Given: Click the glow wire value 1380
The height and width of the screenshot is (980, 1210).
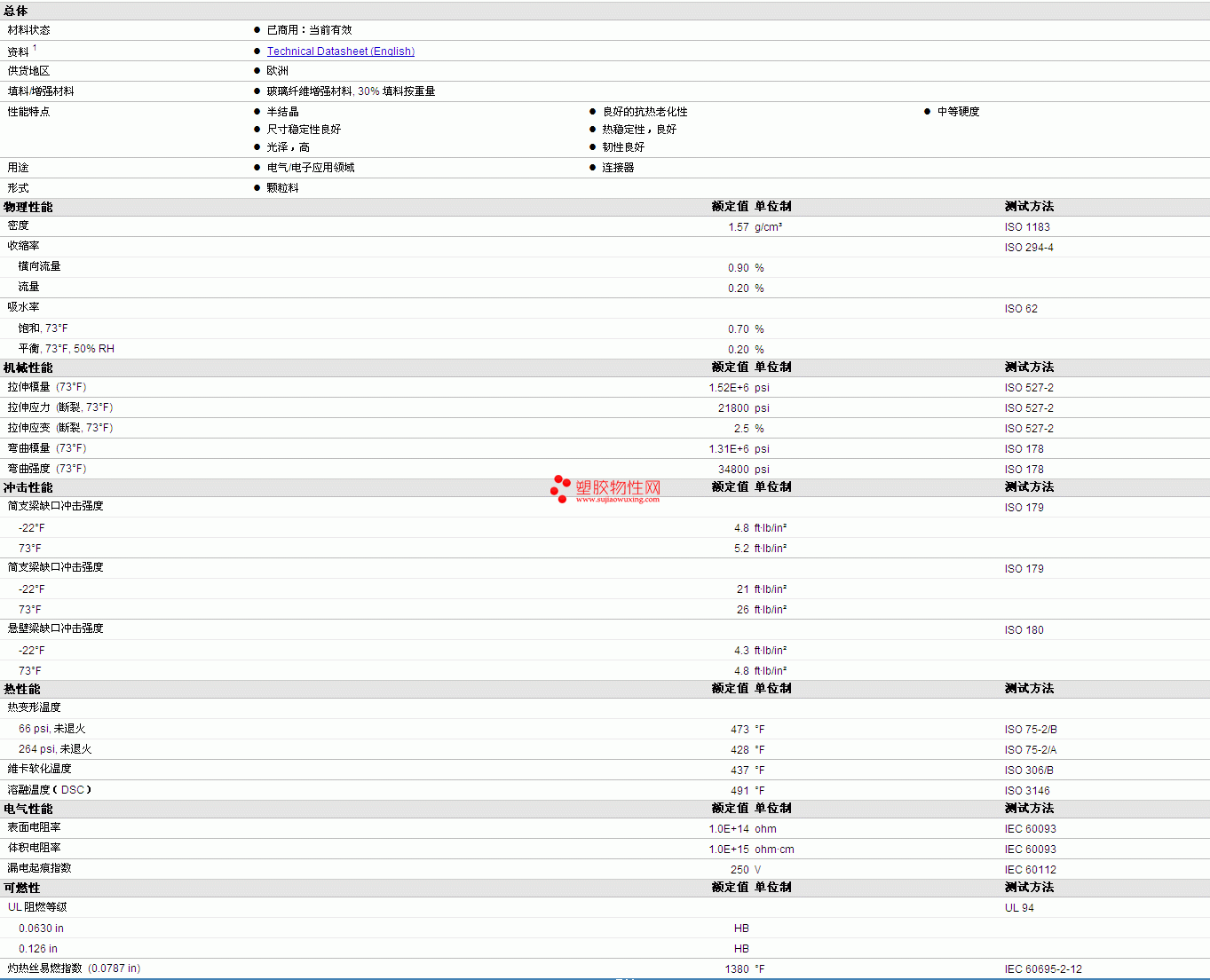Looking at the screenshot, I should click(737, 969).
